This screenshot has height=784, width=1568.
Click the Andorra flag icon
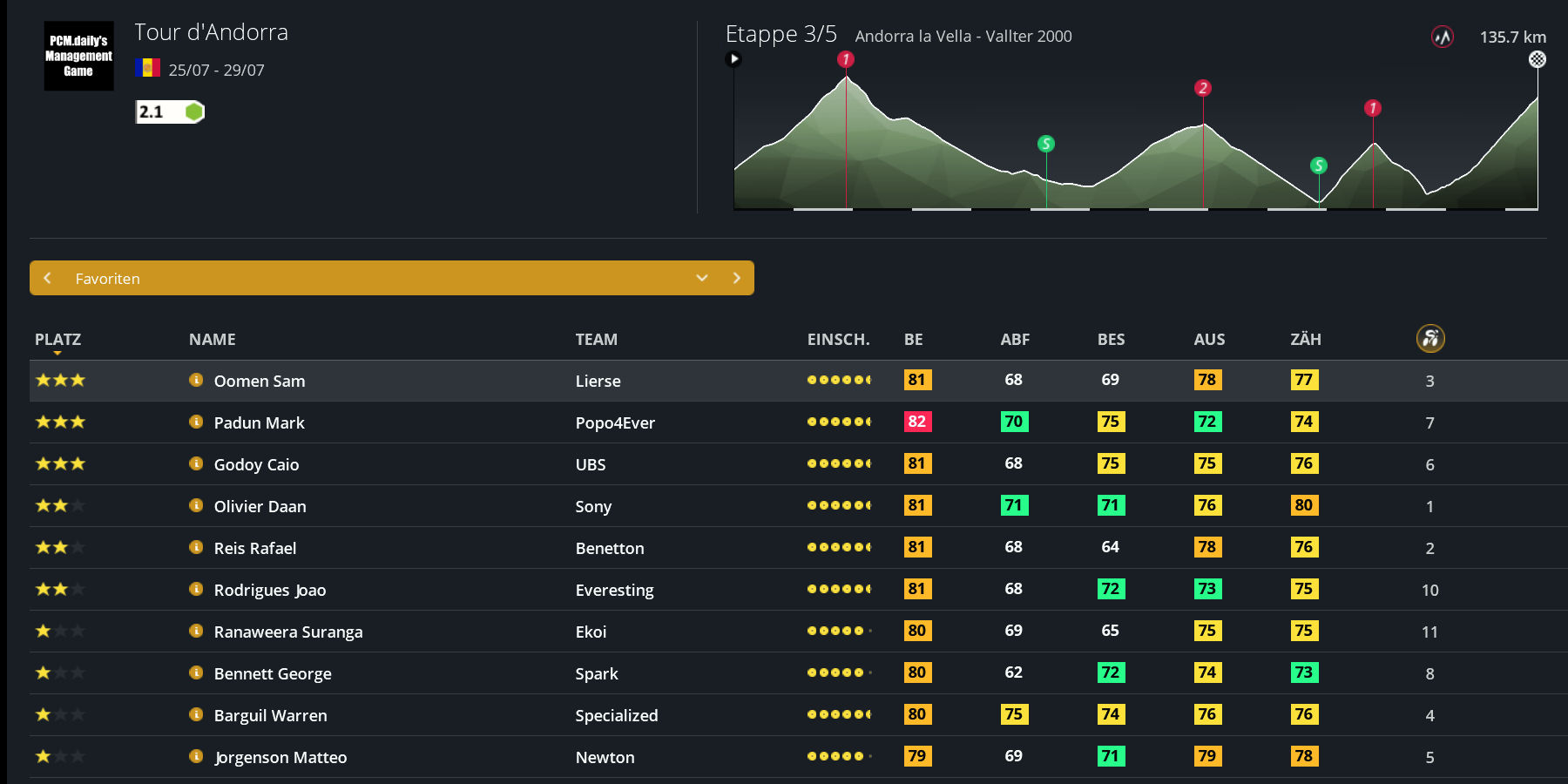coord(148,68)
